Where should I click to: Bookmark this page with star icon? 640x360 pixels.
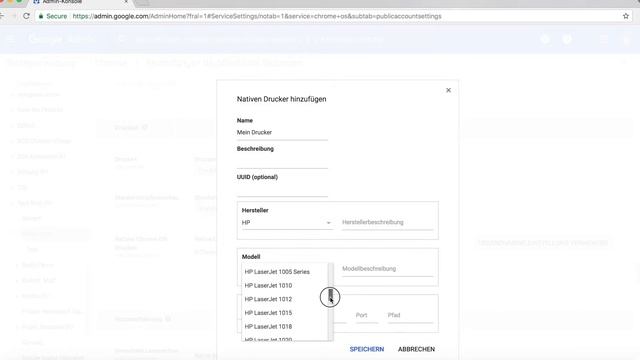click(x=626, y=16)
